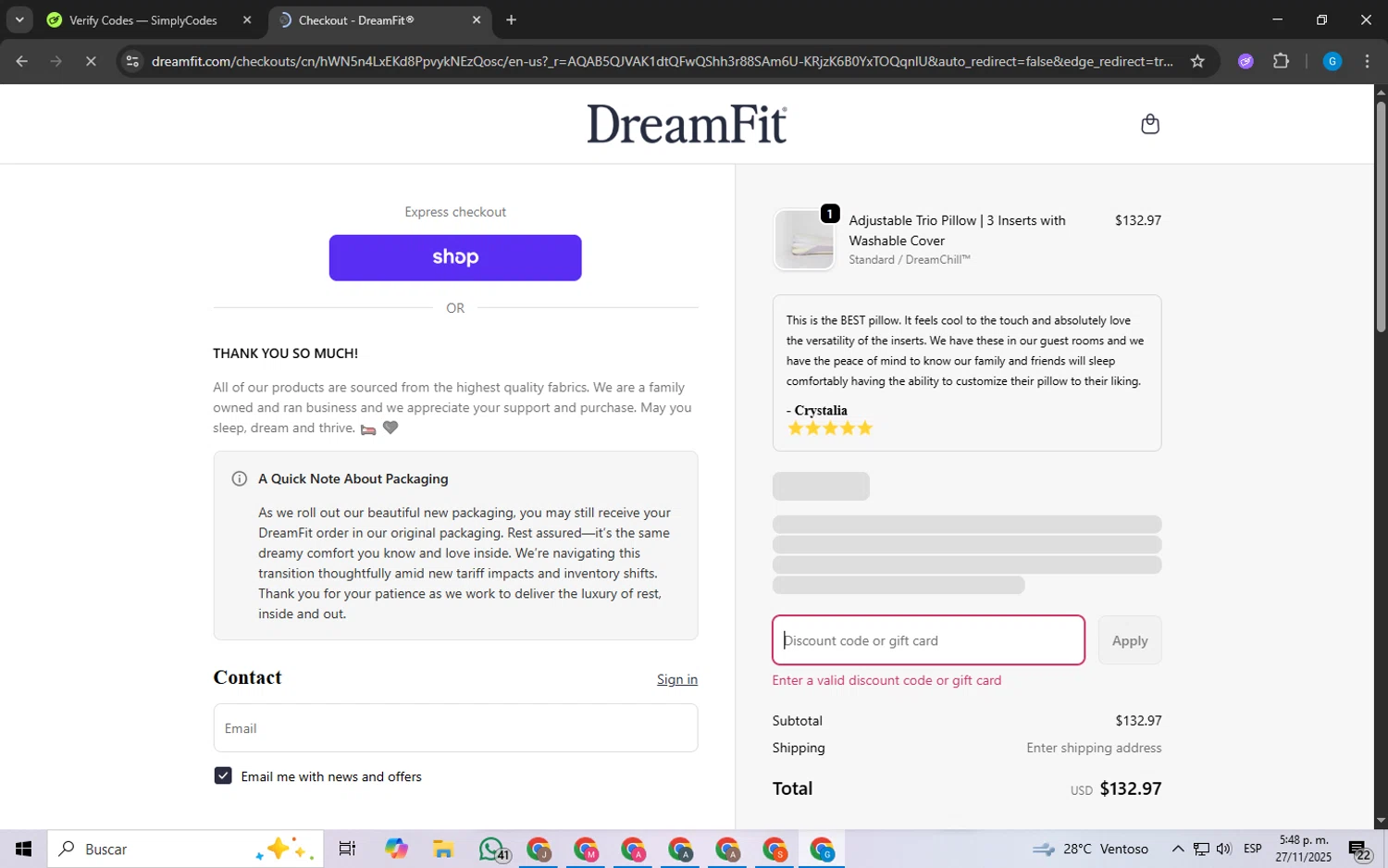Image resolution: width=1388 pixels, height=868 pixels.
Task: Click the five-star rating in Crystalia's review
Action: point(830,428)
